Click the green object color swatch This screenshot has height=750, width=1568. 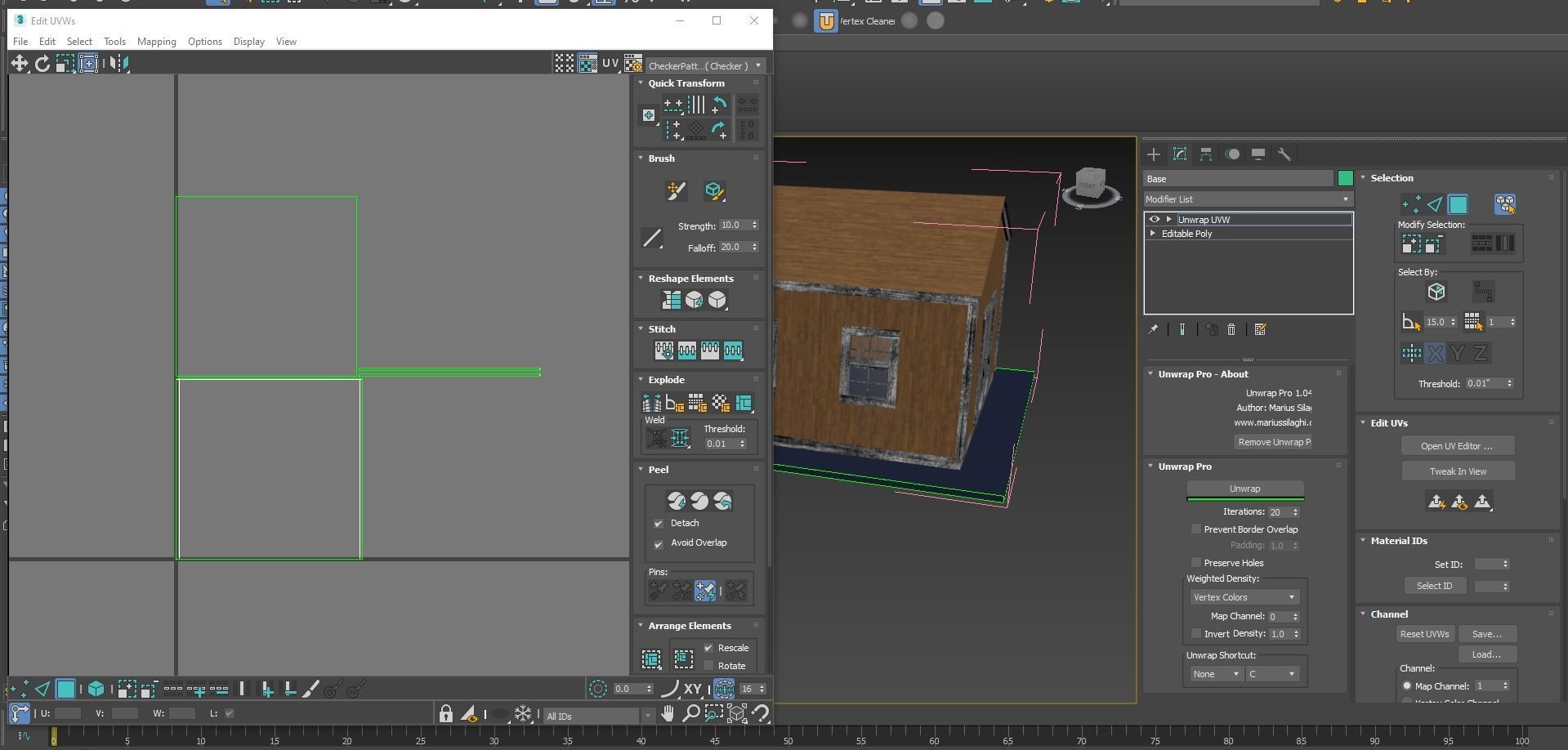[x=1345, y=178]
